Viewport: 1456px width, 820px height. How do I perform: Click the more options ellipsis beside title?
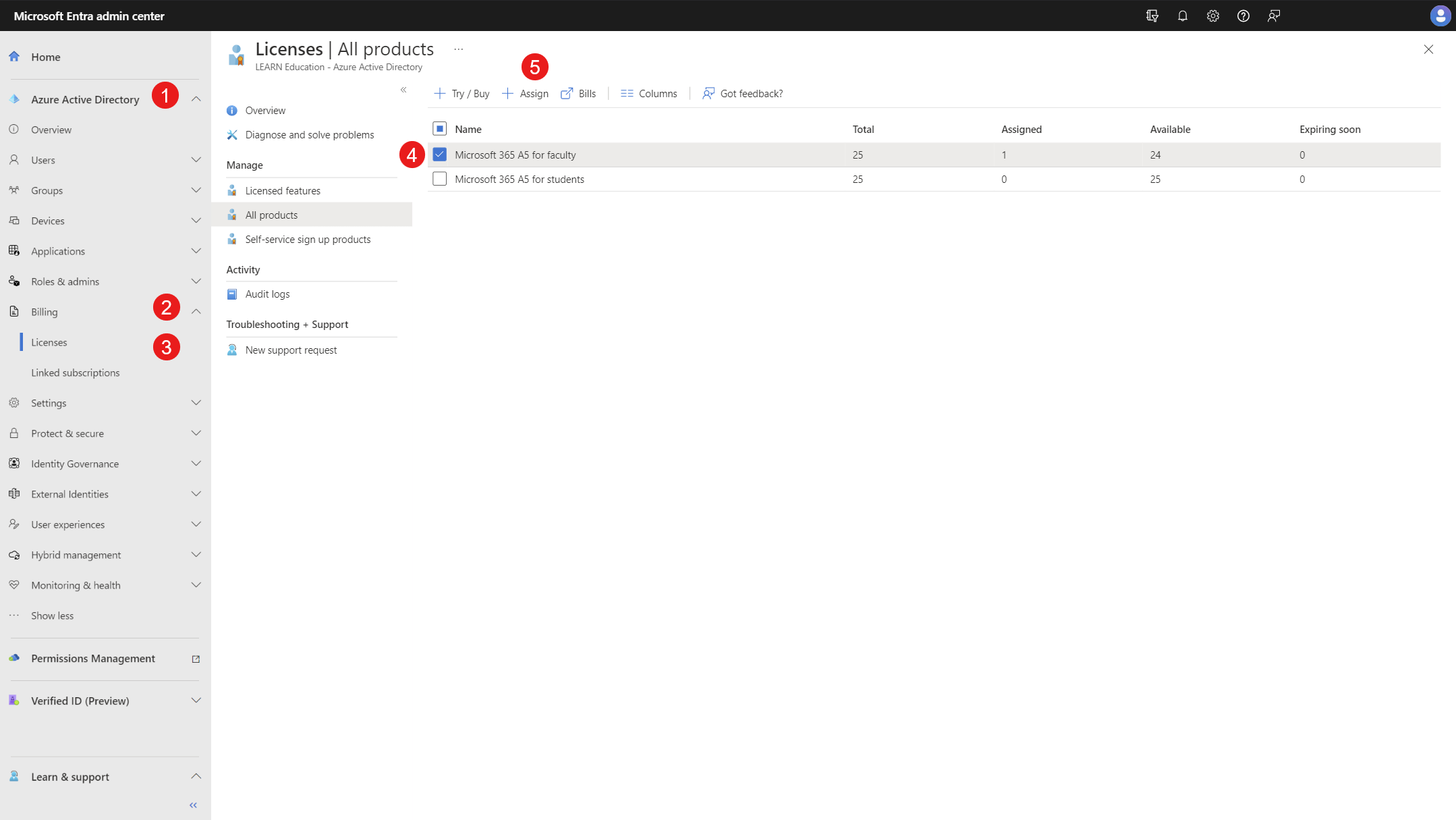[x=459, y=49]
